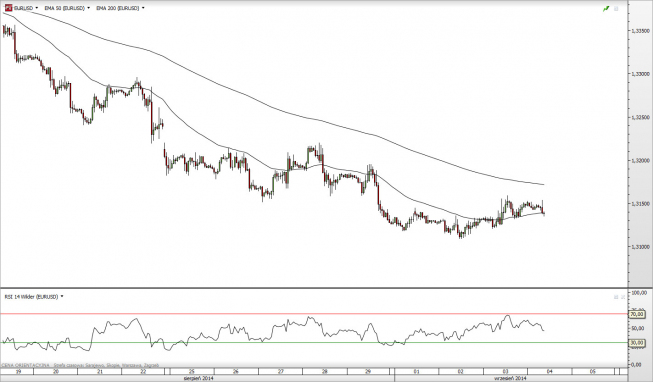Select date 03 on the time axis
The width and height of the screenshot is (653, 382).
pos(506,371)
